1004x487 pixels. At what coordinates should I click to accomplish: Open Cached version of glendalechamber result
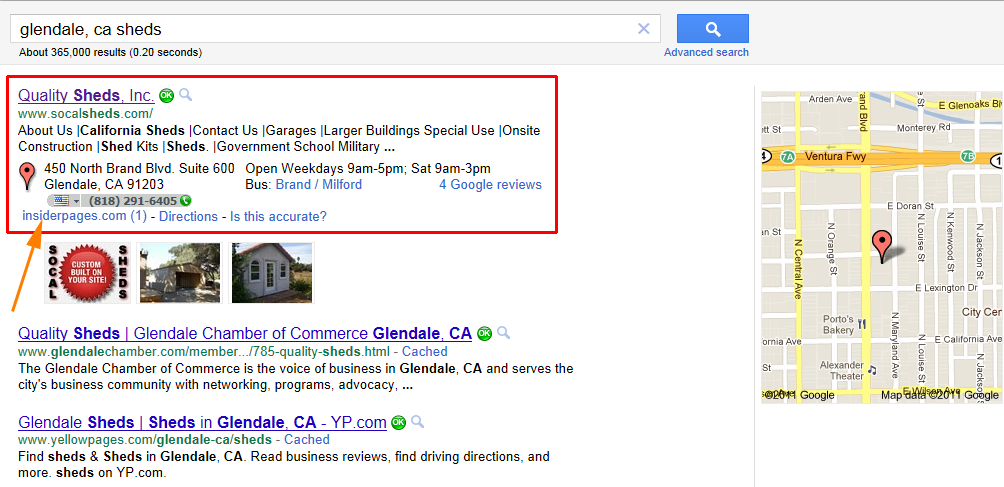tap(425, 352)
